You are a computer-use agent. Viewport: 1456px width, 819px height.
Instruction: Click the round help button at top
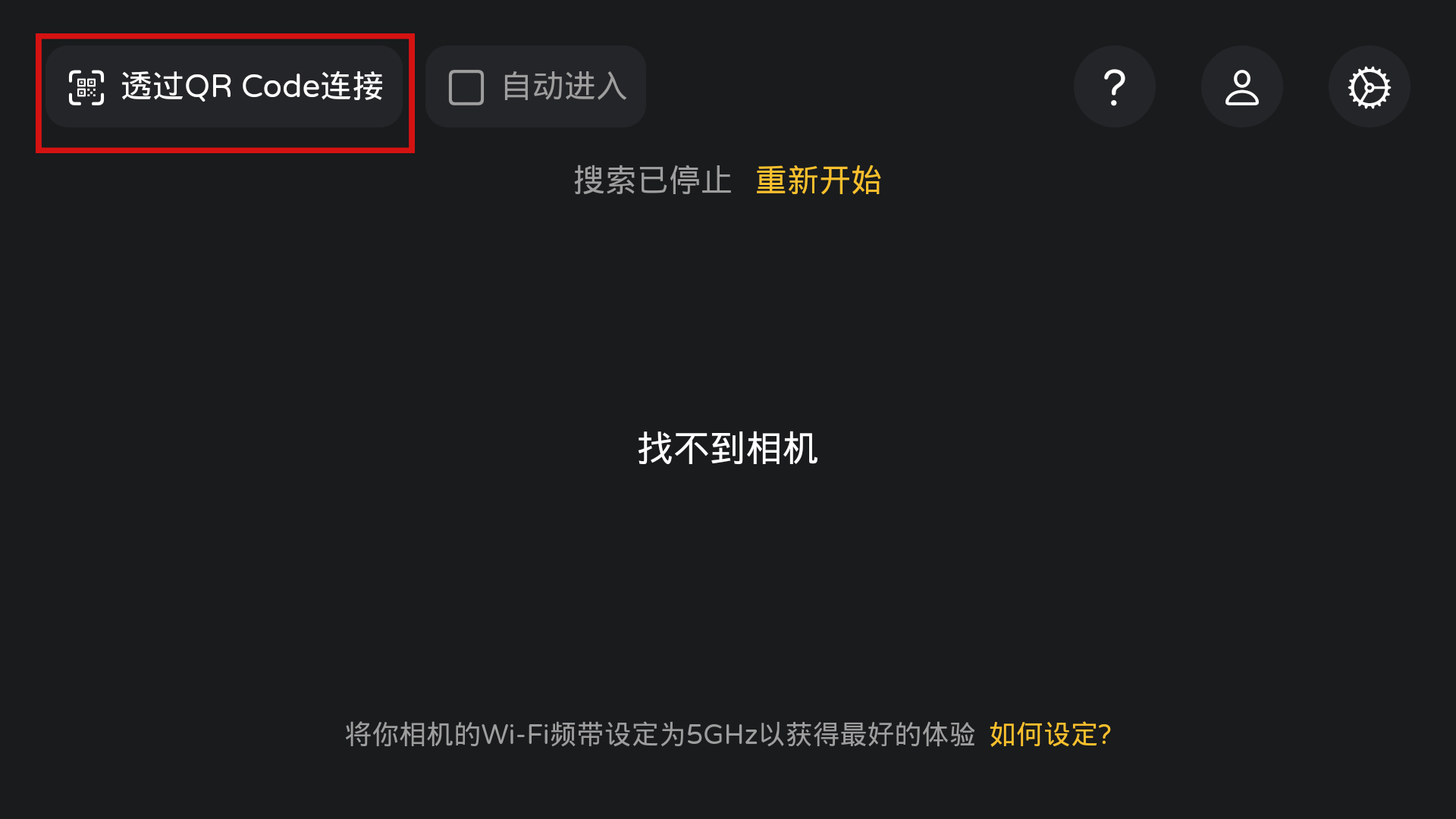coord(1114,86)
